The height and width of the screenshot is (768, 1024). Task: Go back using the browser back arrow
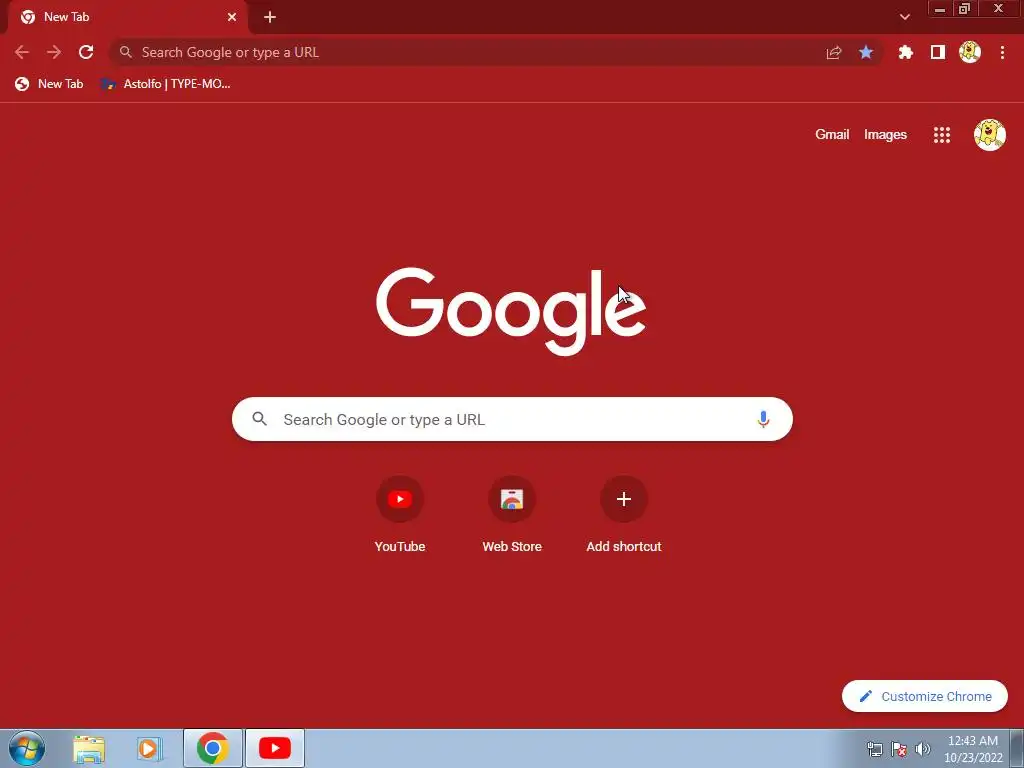22,52
